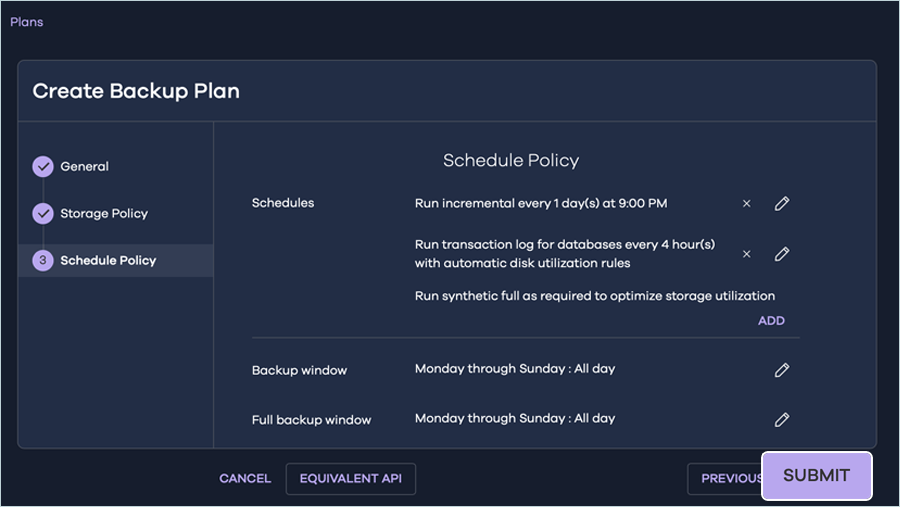The height and width of the screenshot is (507, 900).
Task: Click the Storage Policy checkmark icon
Action: [x=43, y=214]
